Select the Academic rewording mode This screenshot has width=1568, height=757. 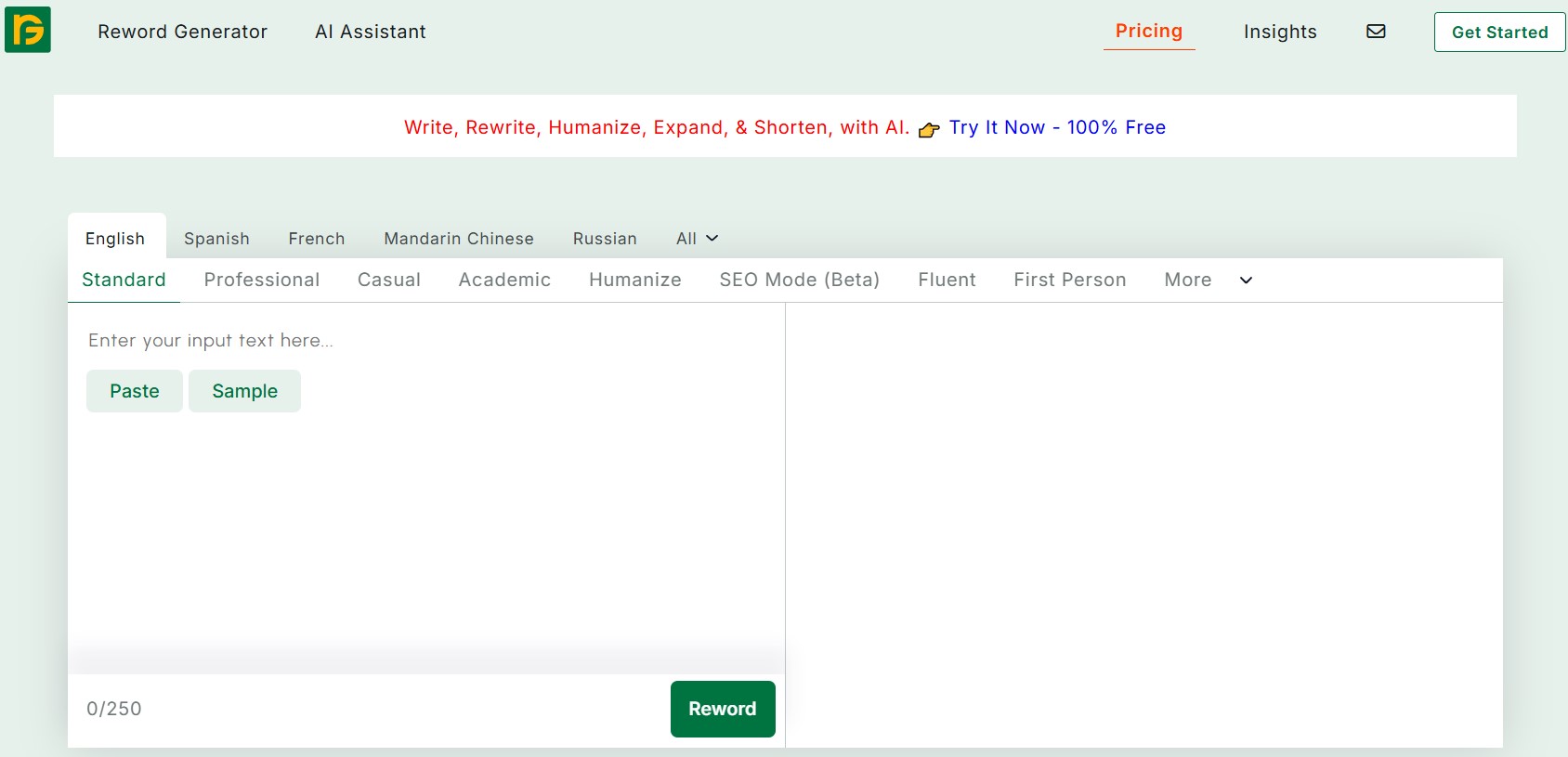click(504, 280)
